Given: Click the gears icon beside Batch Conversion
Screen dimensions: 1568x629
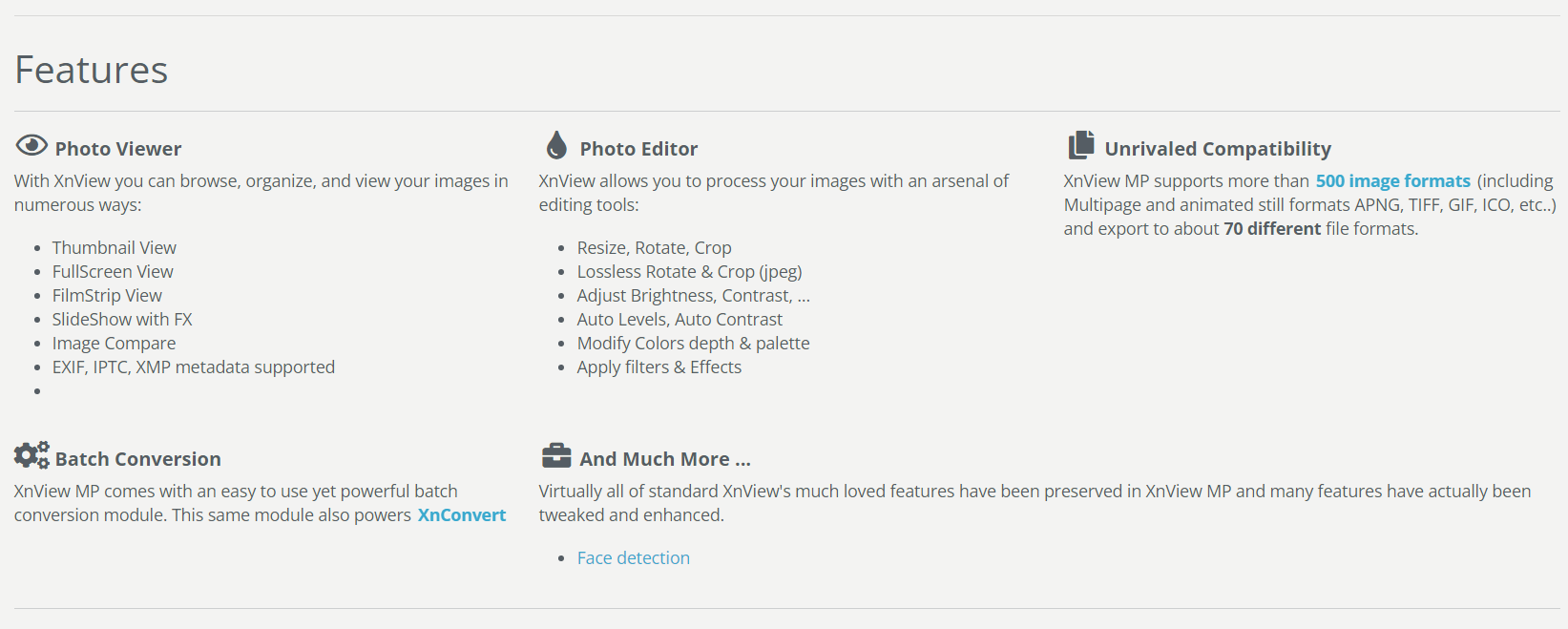Looking at the screenshot, I should (31, 455).
